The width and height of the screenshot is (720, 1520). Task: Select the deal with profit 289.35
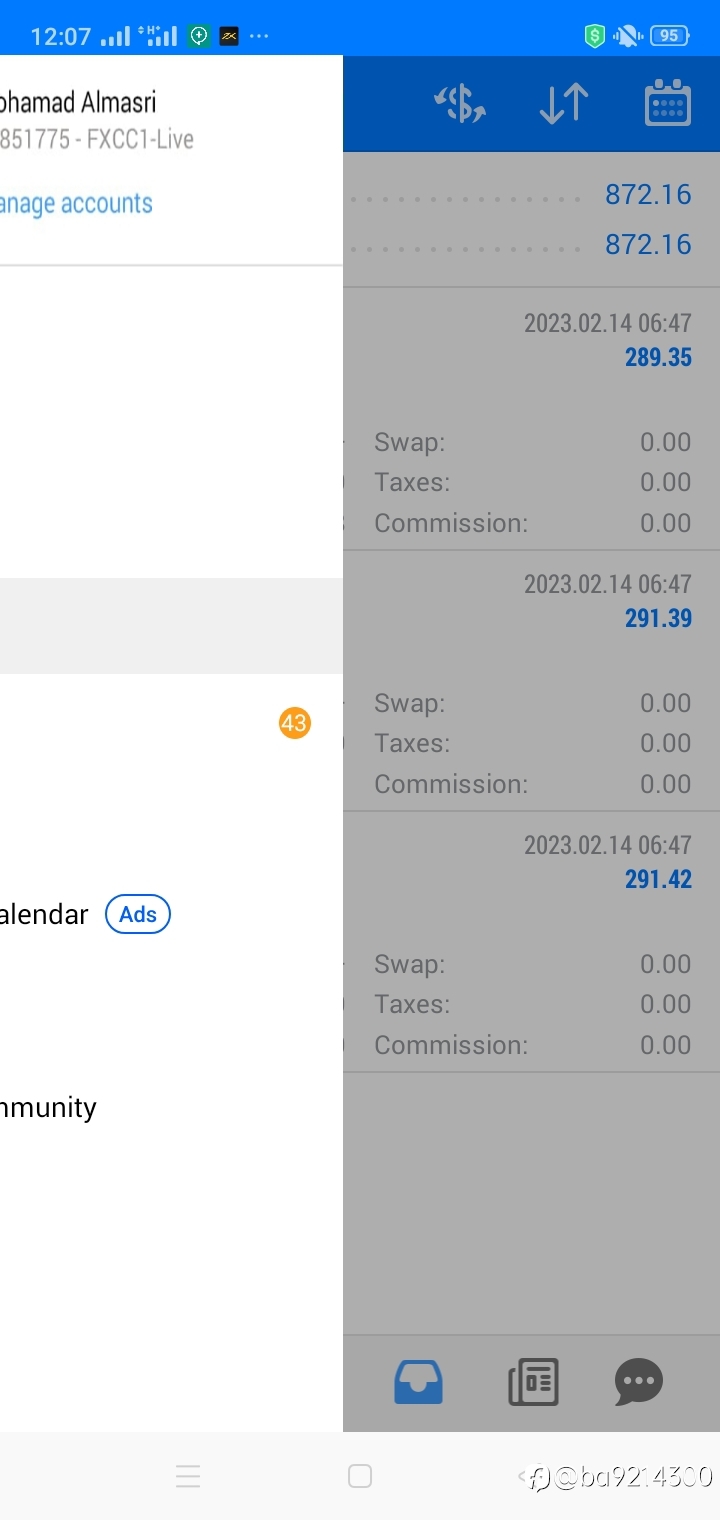pos(531,418)
